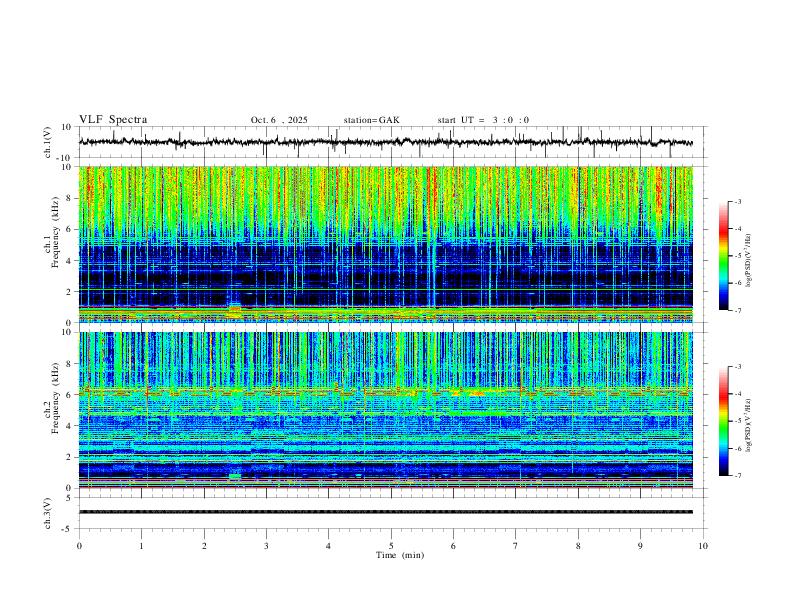Click the upper 'log(PSD)(V²/Hz)' colorbar label
The image size is (792, 612).
749,261
